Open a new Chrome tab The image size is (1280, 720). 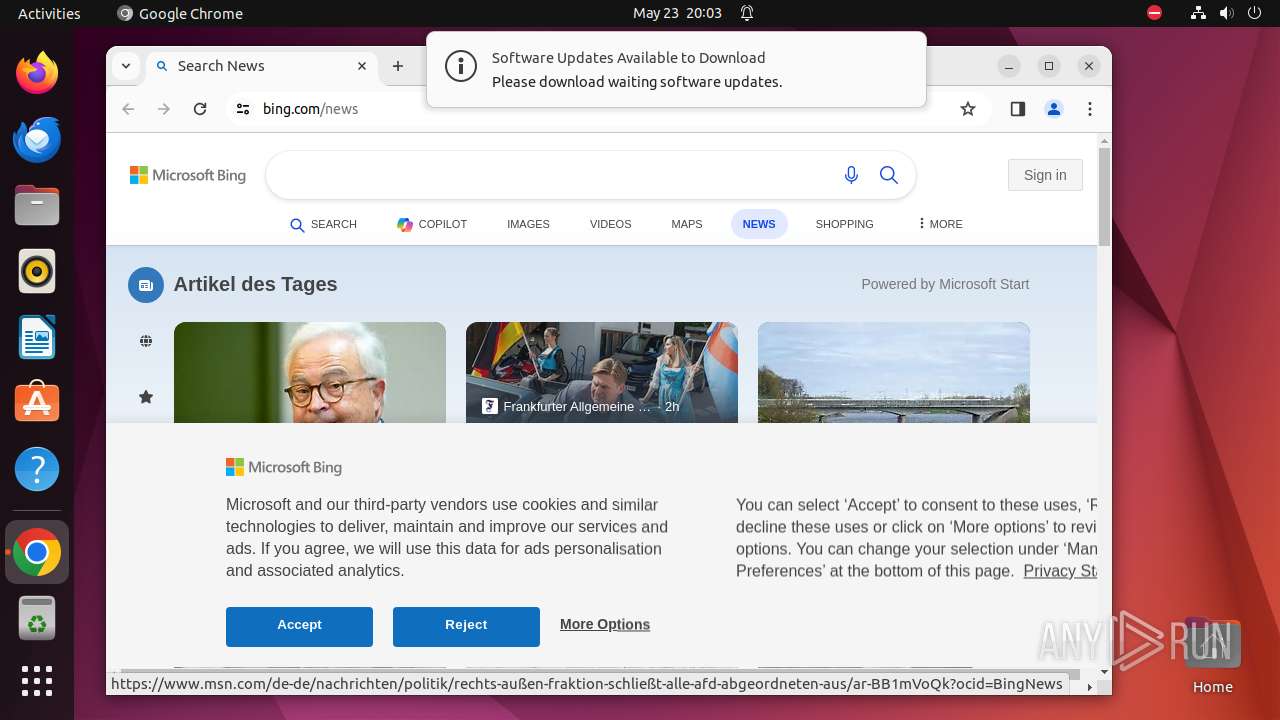click(398, 66)
